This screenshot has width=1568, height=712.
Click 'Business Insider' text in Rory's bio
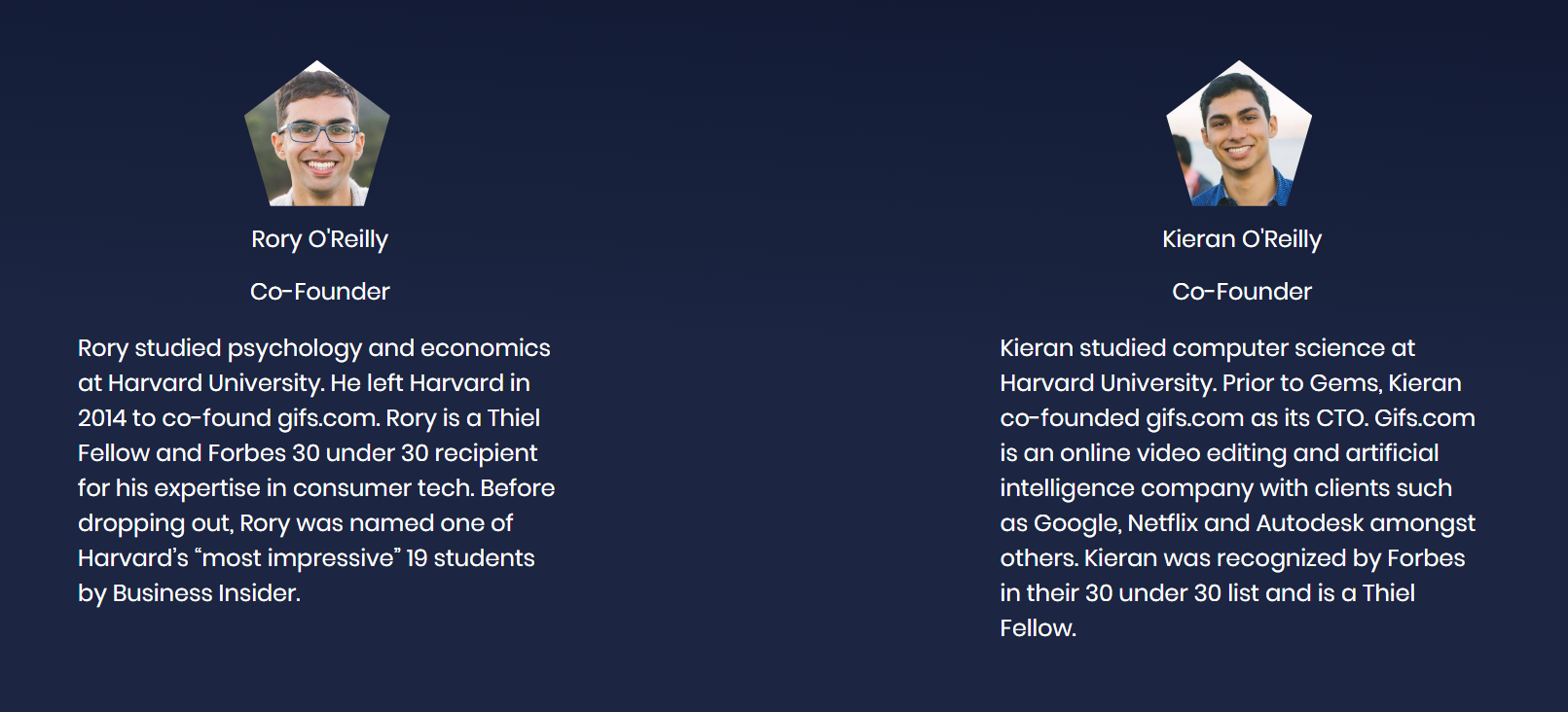pos(205,593)
